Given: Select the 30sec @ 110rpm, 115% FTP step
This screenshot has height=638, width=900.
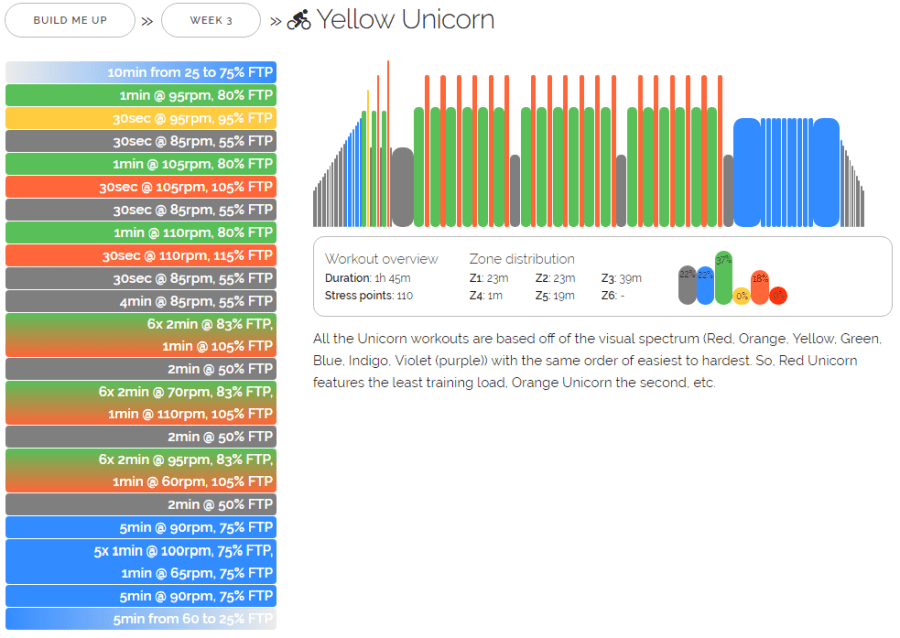Looking at the screenshot, I should pyautogui.click(x=141, y=255).
